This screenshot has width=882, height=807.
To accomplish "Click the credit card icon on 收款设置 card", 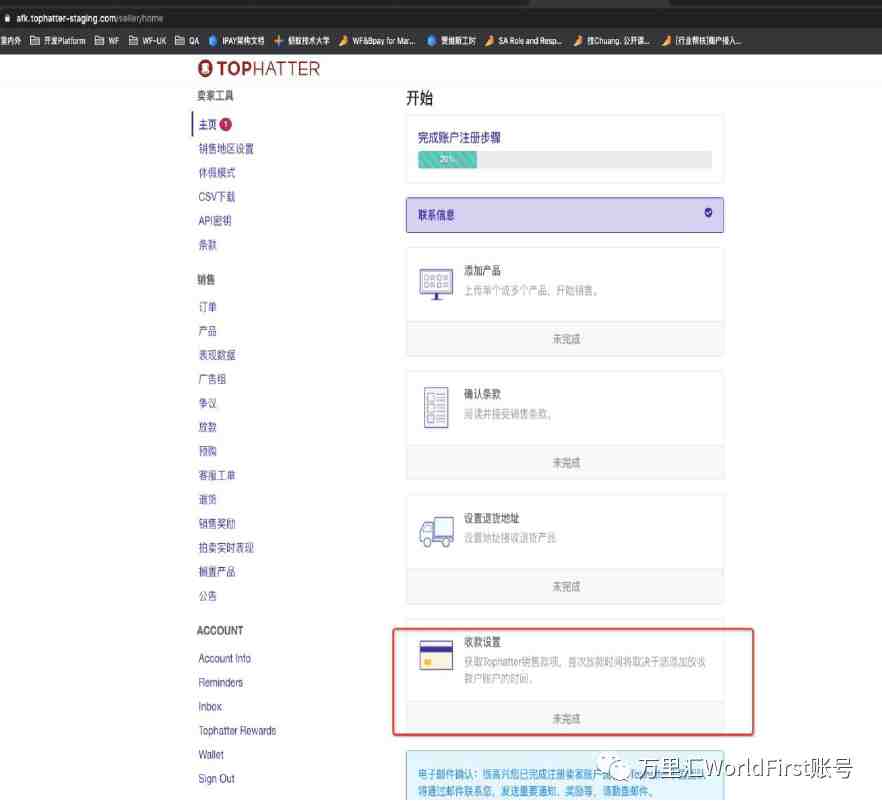I will (436, 655).
